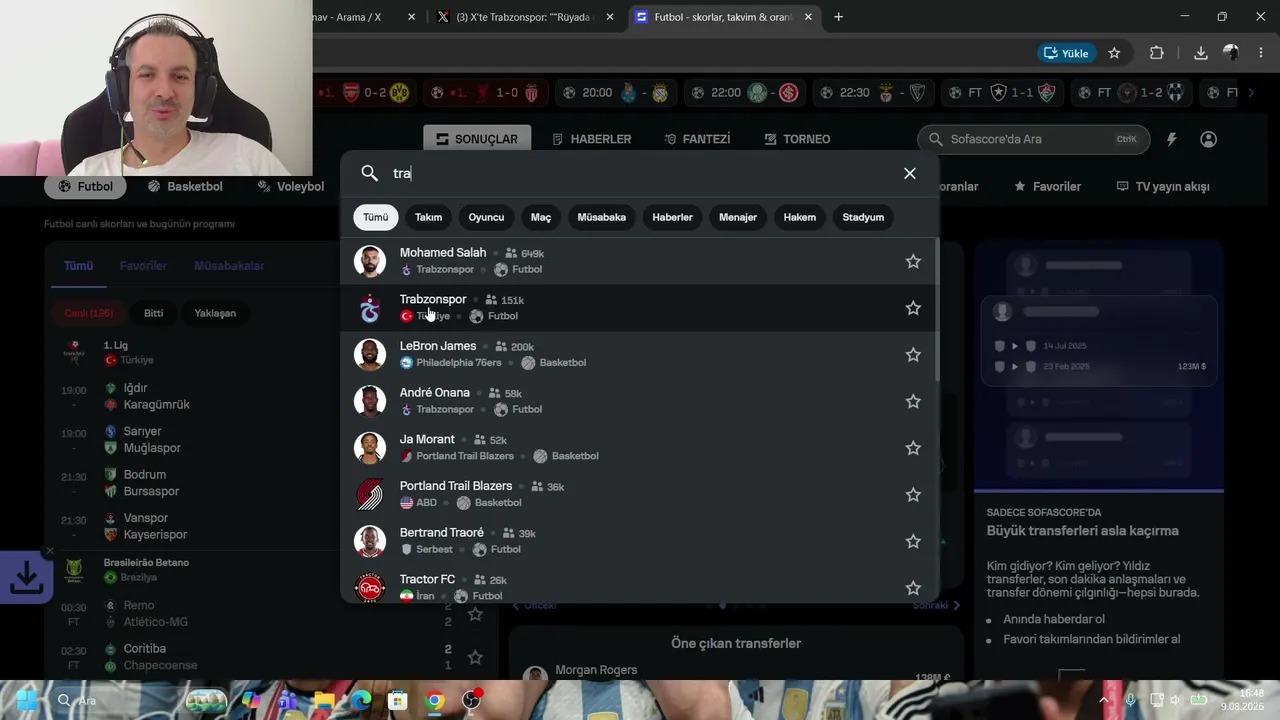Close the 'Futbol - skorlar' browser tab
The image size is (1280, 720).
(x=808, y=17)
